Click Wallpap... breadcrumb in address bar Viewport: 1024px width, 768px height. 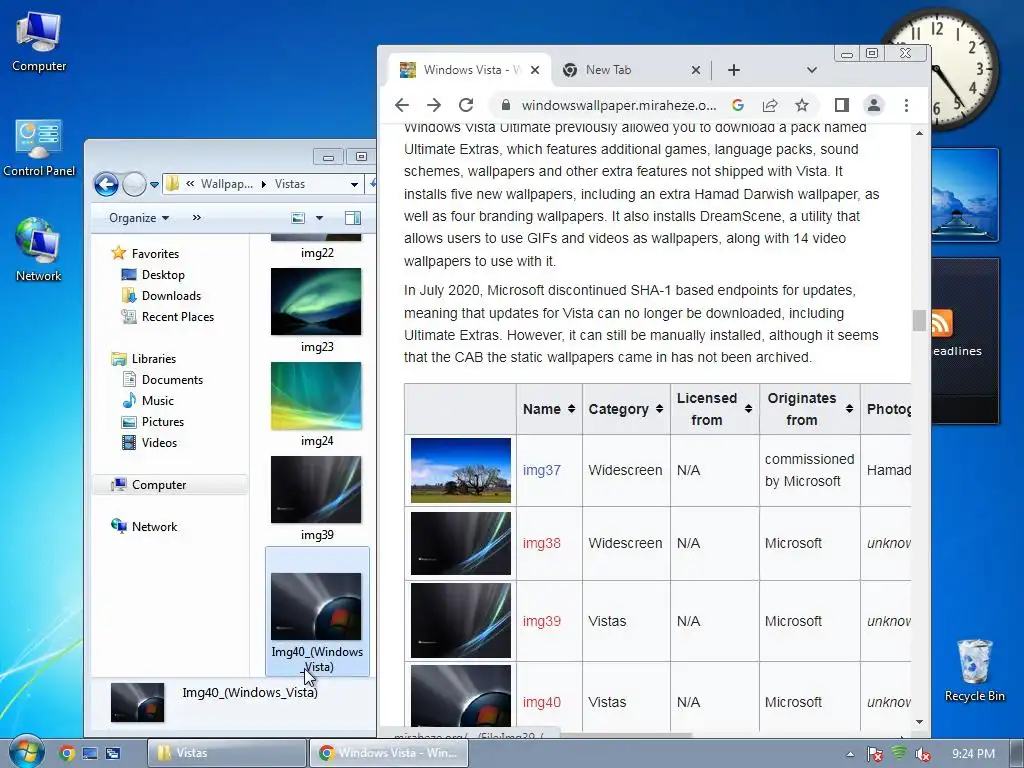[226, 184]
